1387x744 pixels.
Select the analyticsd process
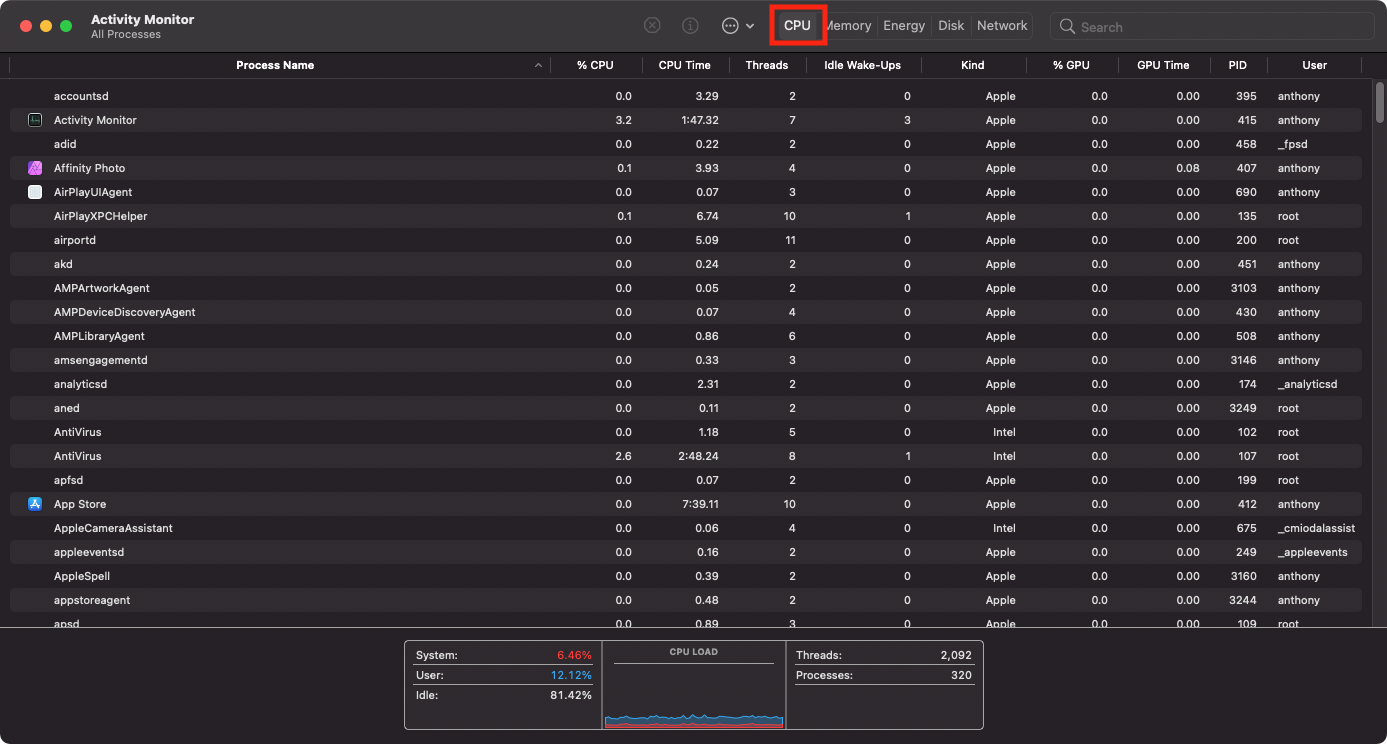click(x=80, y=384)
